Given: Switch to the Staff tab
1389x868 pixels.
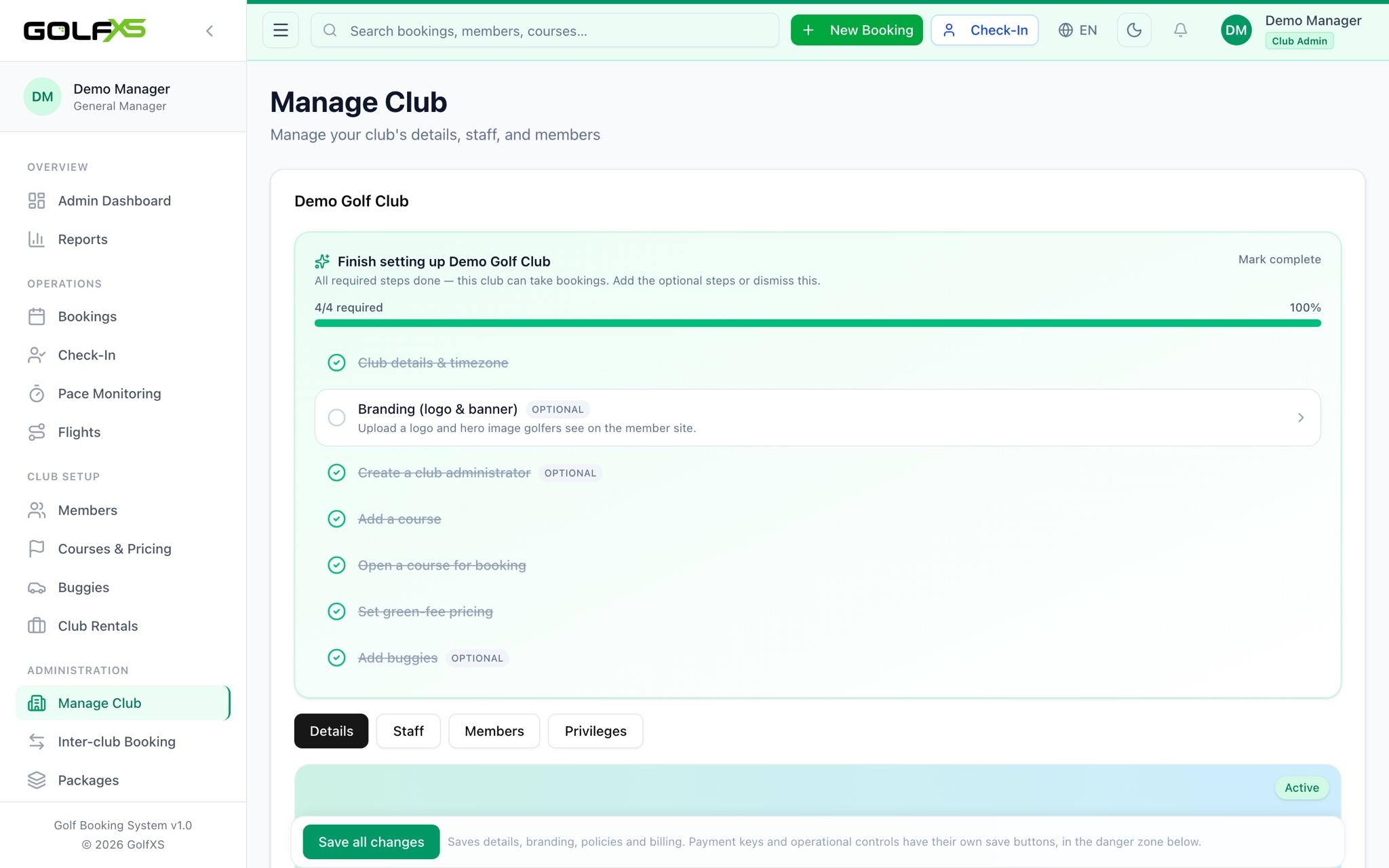Looking at the screenshot, I should 408,731.
